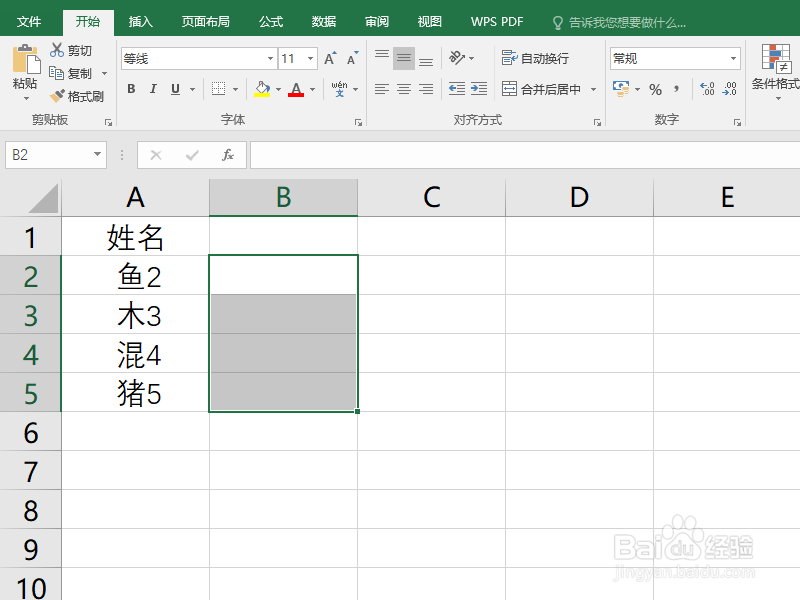Switch to the View (视图) tab
The height and width of the screenshot is (600, 800).
click(430, 21)
